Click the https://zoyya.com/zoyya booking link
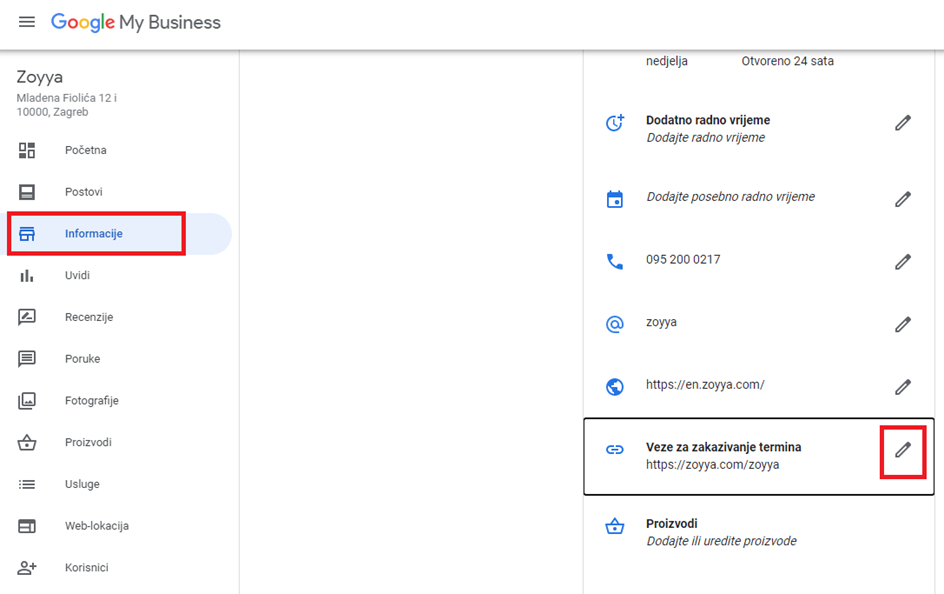Viewport: 944px width, 594px height. (x=712, y=465)
